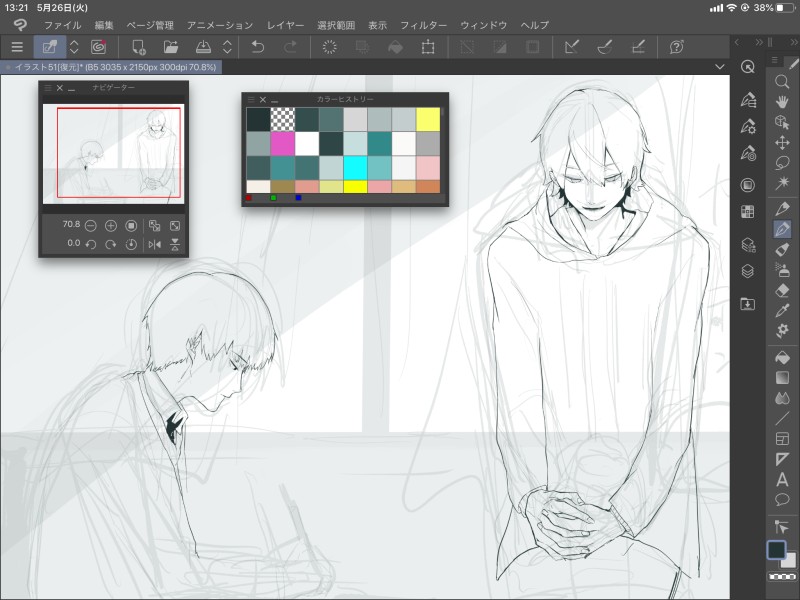
Task: Select the Decoration gear-brush tool
Action: pyautogui.click(x=782, y=331)
